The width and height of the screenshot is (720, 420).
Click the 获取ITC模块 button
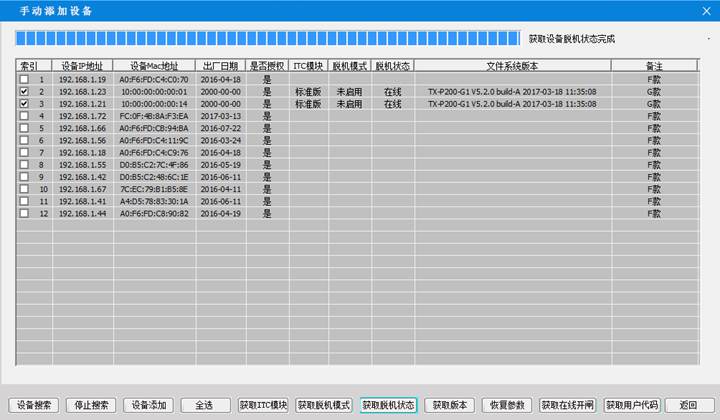tap(263, 405)
